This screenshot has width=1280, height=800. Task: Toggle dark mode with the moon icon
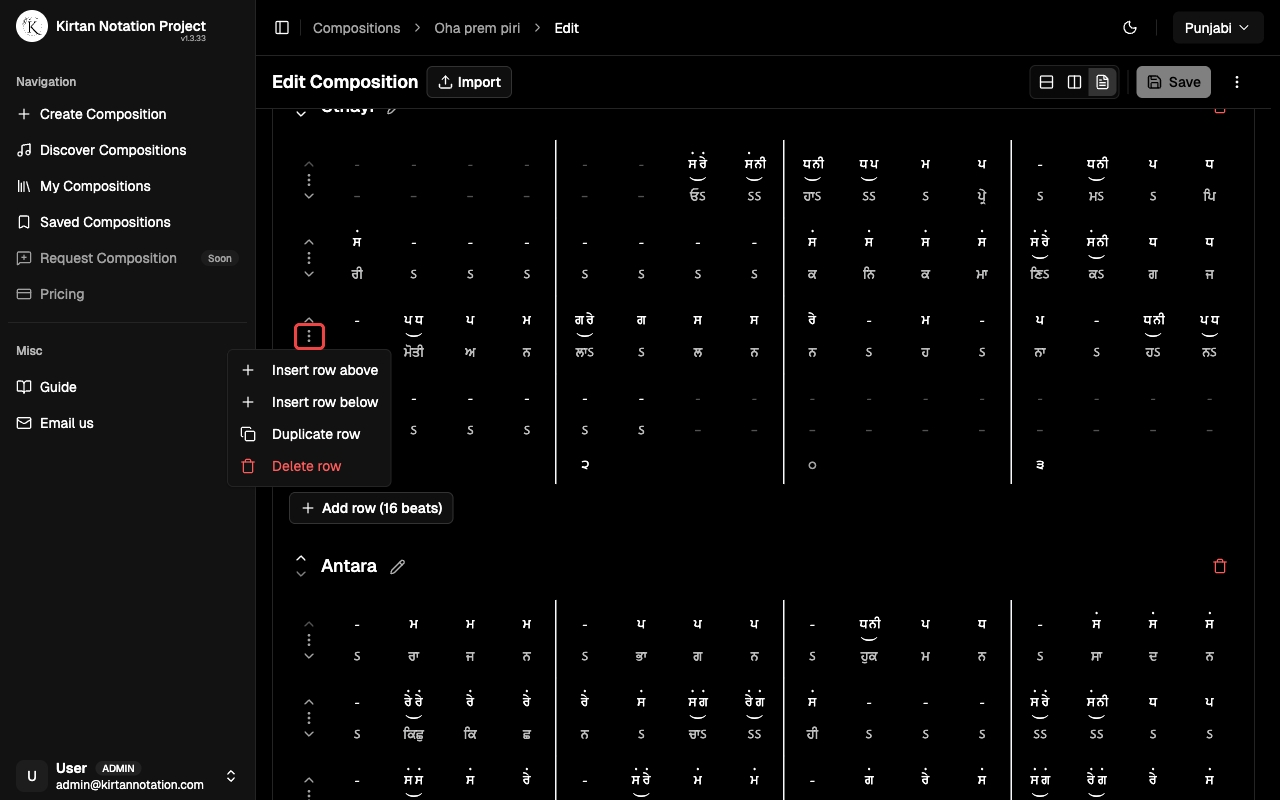1130,28
